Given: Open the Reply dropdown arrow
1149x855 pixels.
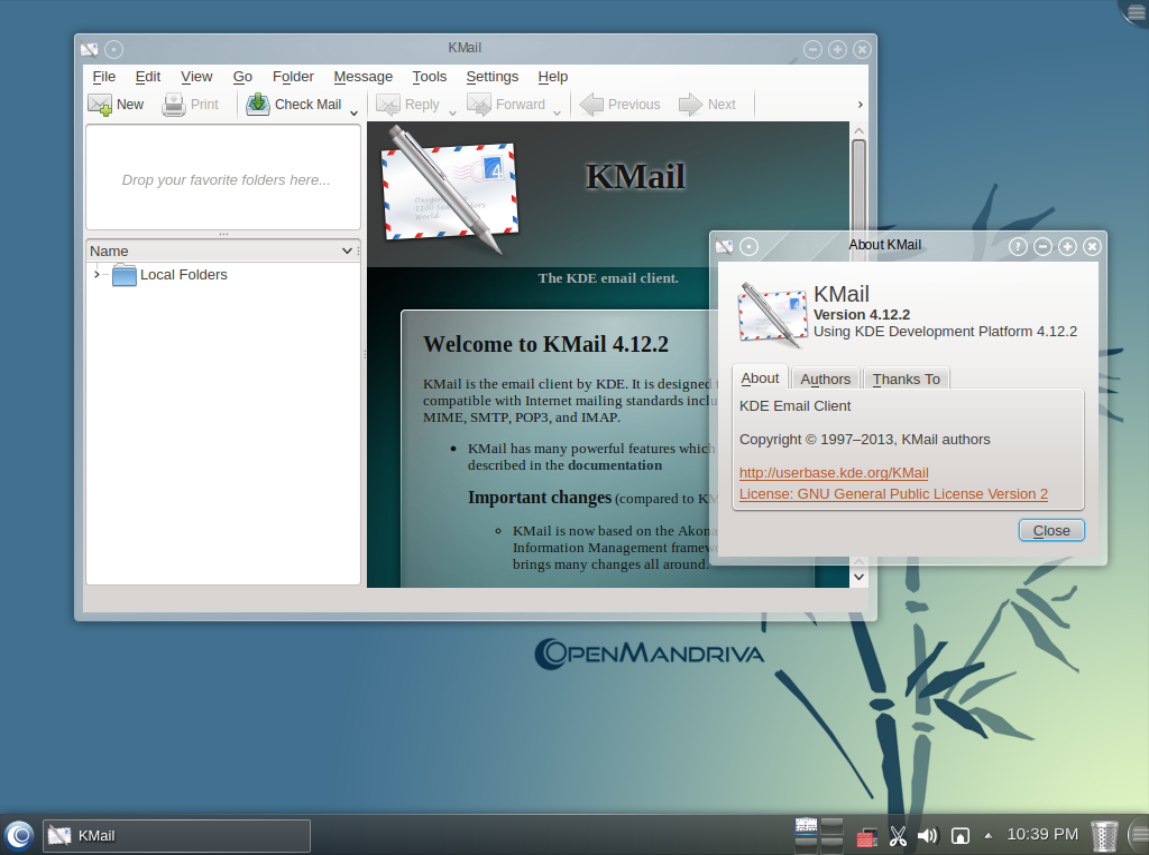Looking at the screenshot, I should [452, 113].
